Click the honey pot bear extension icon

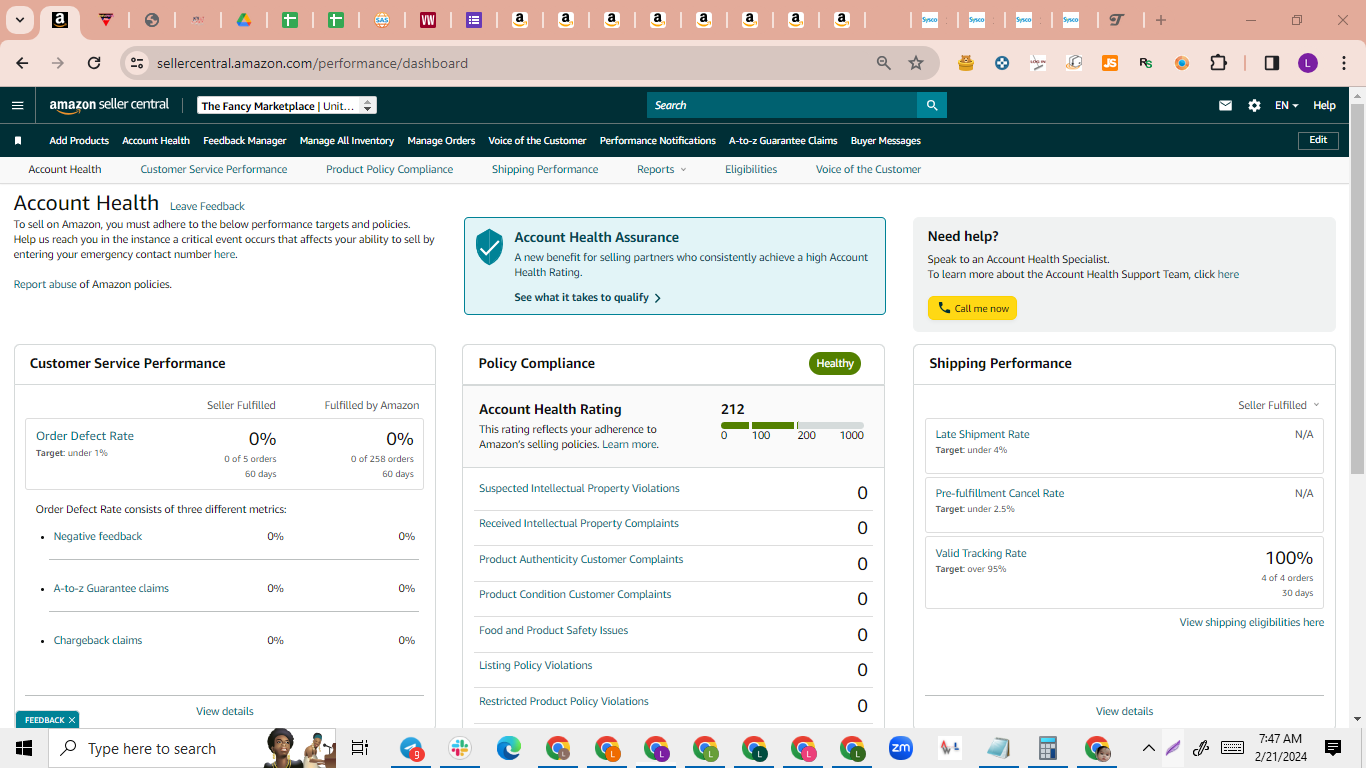(x=966, y=63)
